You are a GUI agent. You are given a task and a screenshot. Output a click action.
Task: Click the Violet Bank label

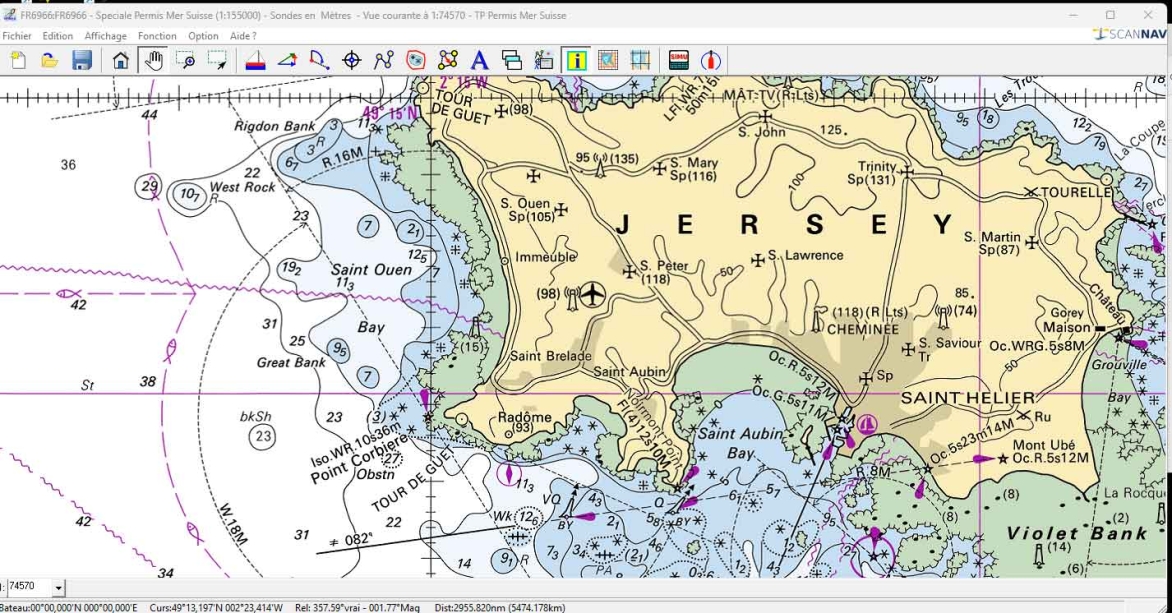coord(1076,533)
